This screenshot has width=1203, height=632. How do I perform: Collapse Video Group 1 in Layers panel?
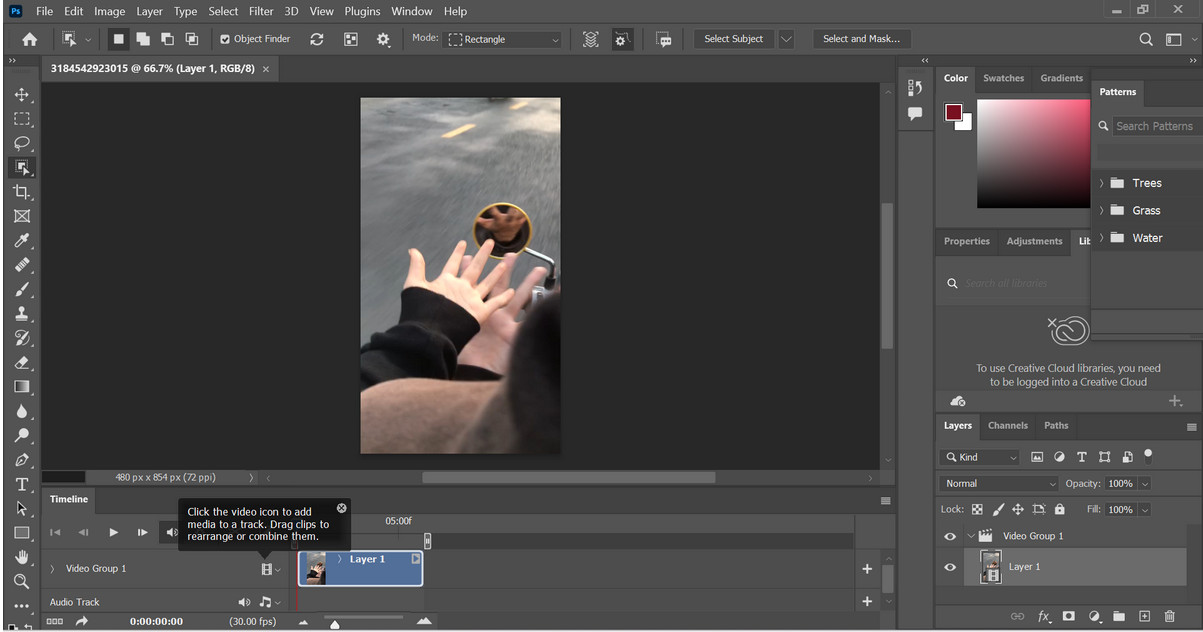tap(970, 536)
